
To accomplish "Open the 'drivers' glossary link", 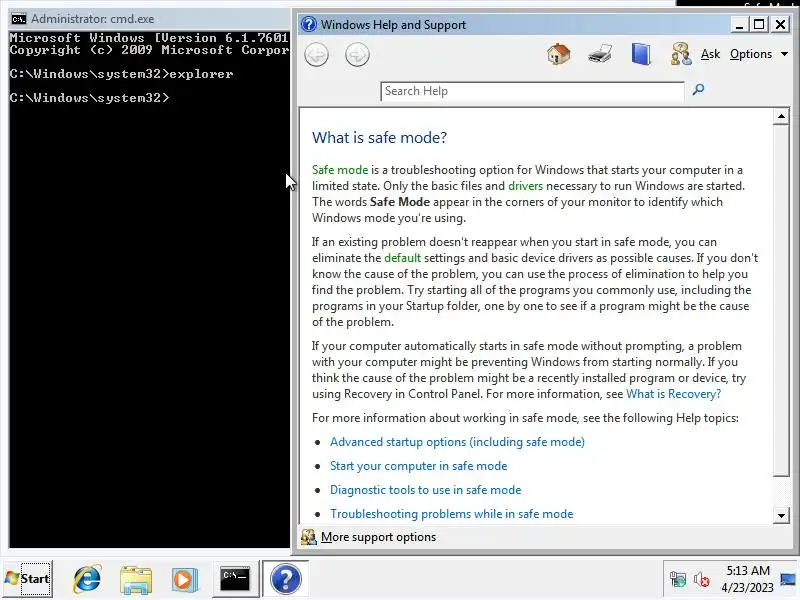I will pyautogui.click(x=526, y=186).
